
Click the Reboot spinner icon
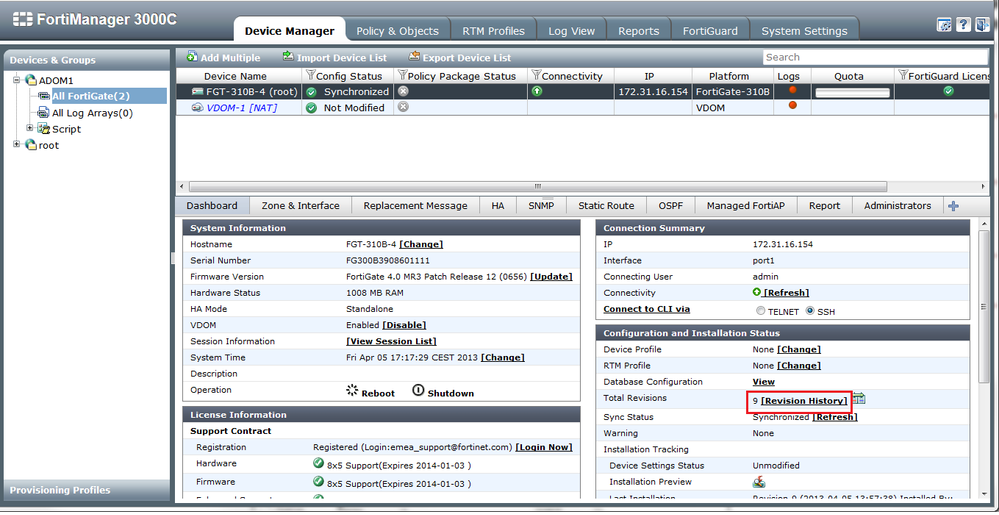tap(352, 390)
